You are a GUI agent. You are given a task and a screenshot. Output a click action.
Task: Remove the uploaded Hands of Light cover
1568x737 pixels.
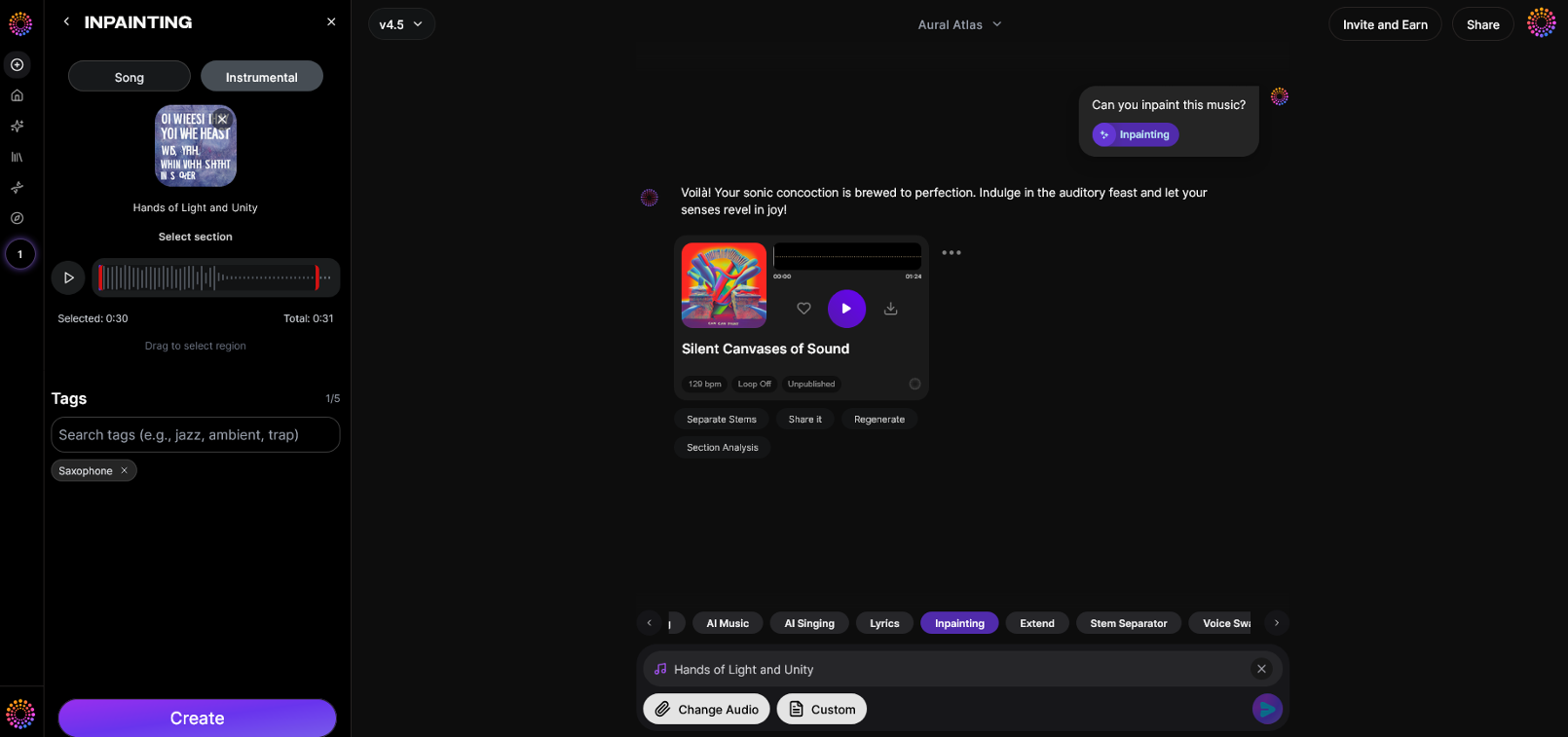pos(222,119)
